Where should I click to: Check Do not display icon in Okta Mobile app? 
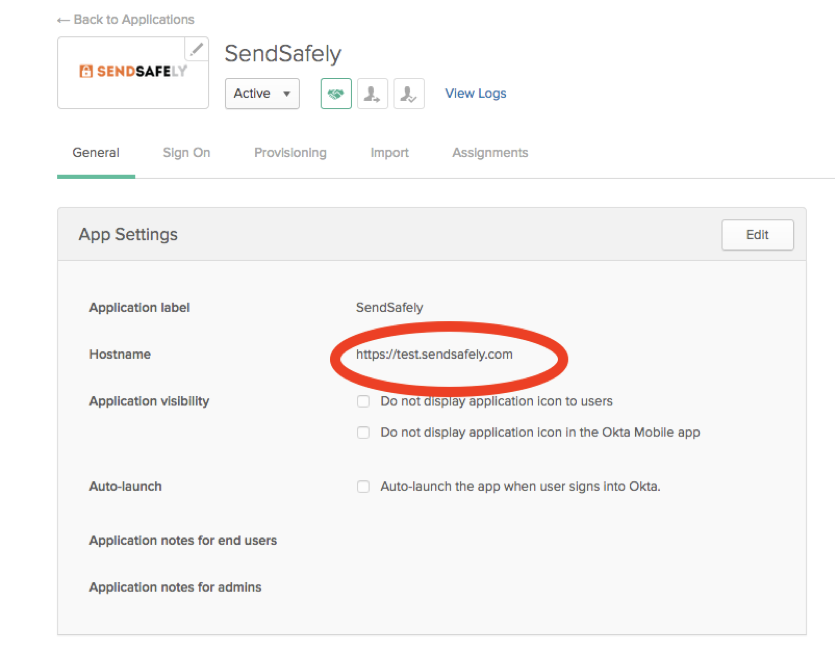363,433
